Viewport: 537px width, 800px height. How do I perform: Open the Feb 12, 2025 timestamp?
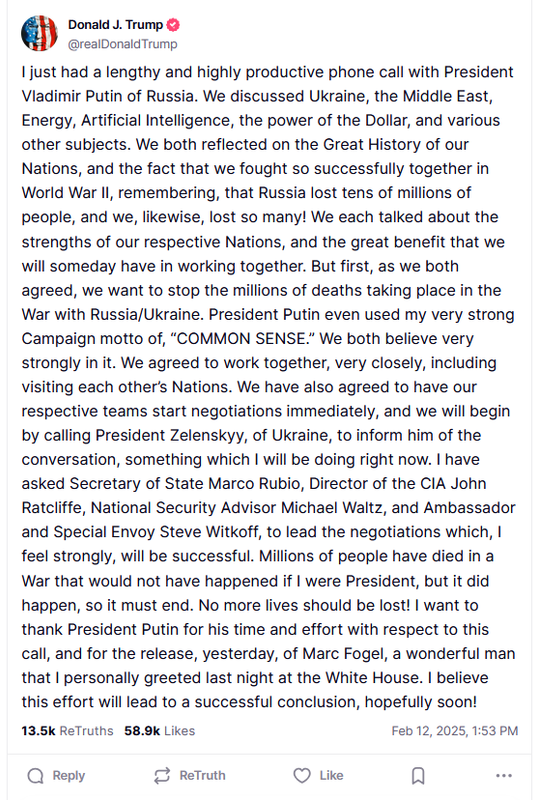point(454,731)
